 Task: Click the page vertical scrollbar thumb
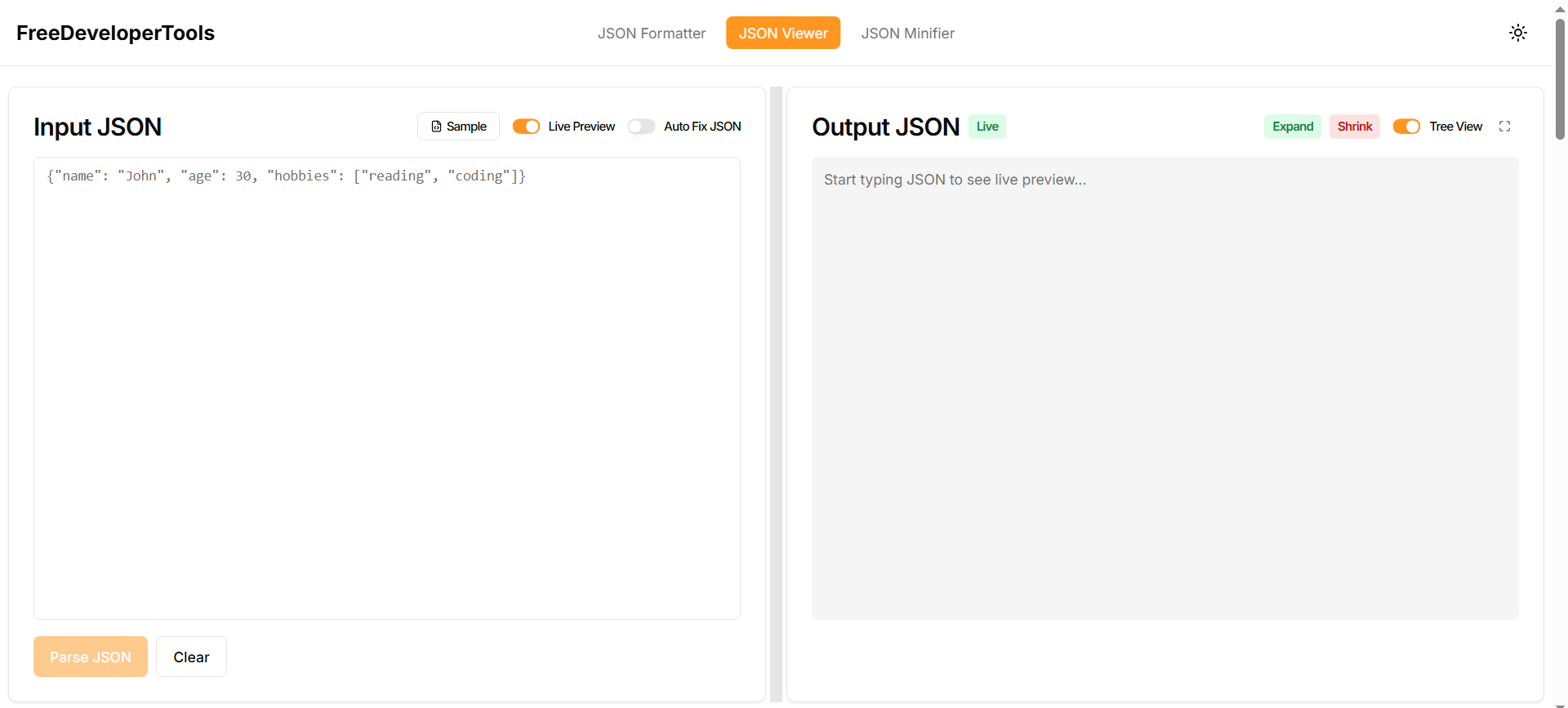1560,78
